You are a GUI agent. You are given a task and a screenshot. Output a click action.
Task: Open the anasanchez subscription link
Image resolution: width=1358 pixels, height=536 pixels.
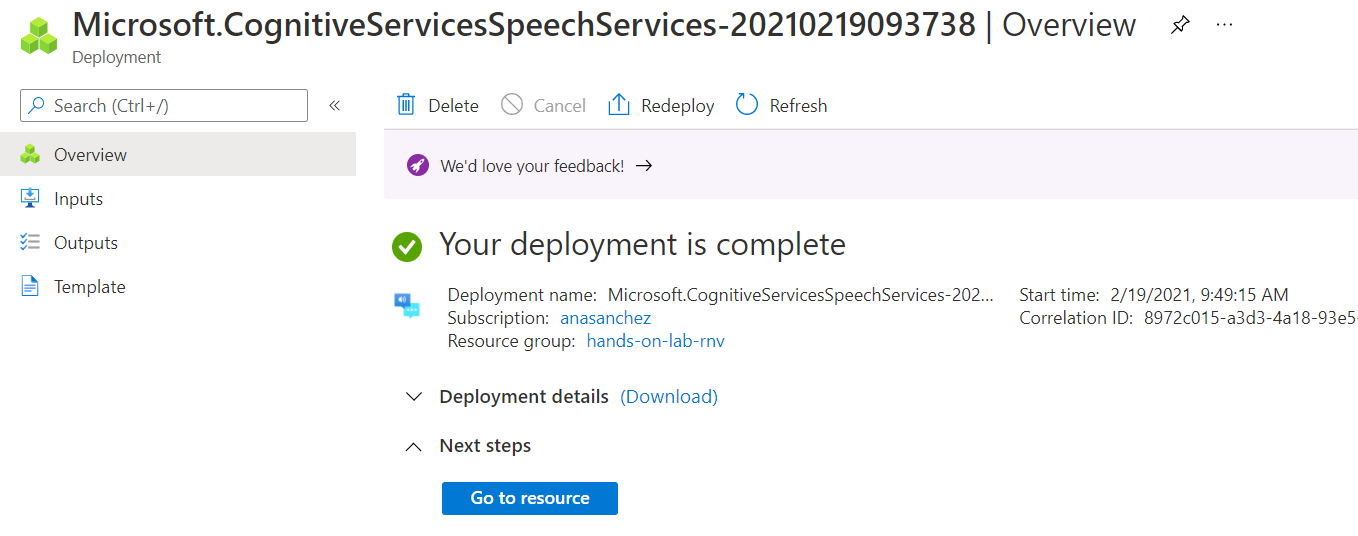[x=605, y=318]
